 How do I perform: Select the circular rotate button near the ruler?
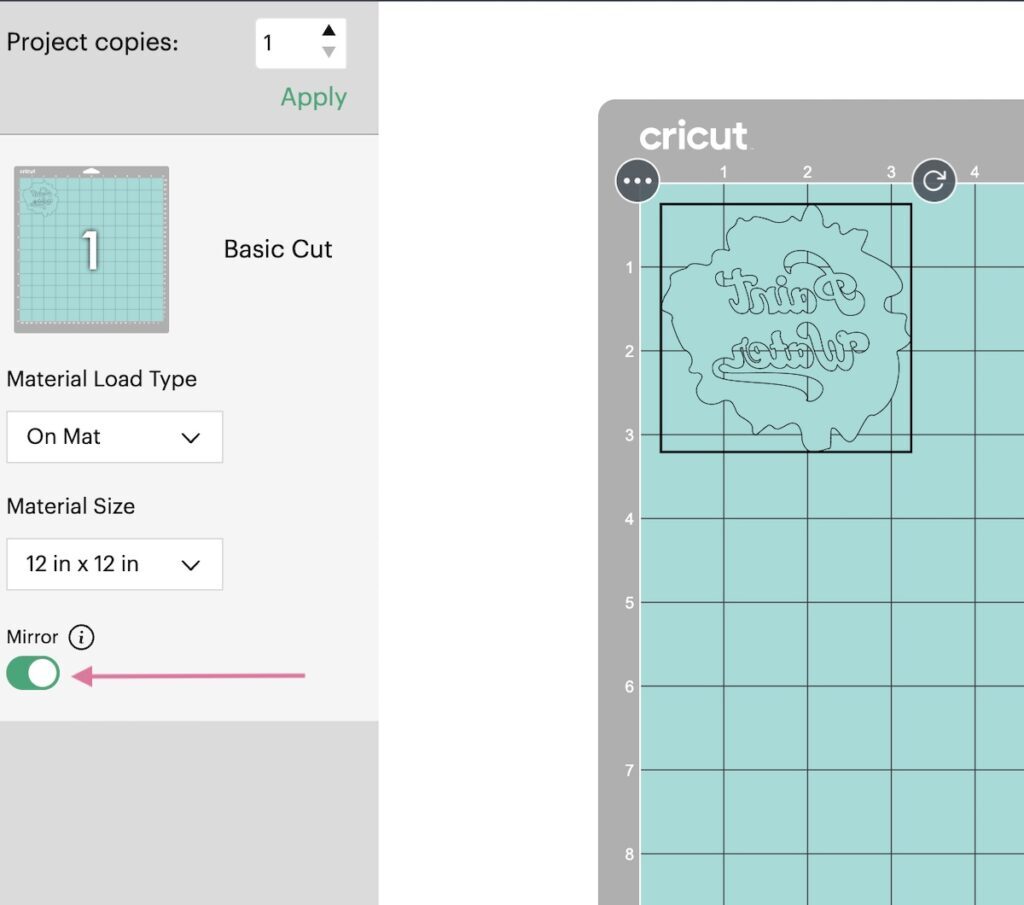933,181
